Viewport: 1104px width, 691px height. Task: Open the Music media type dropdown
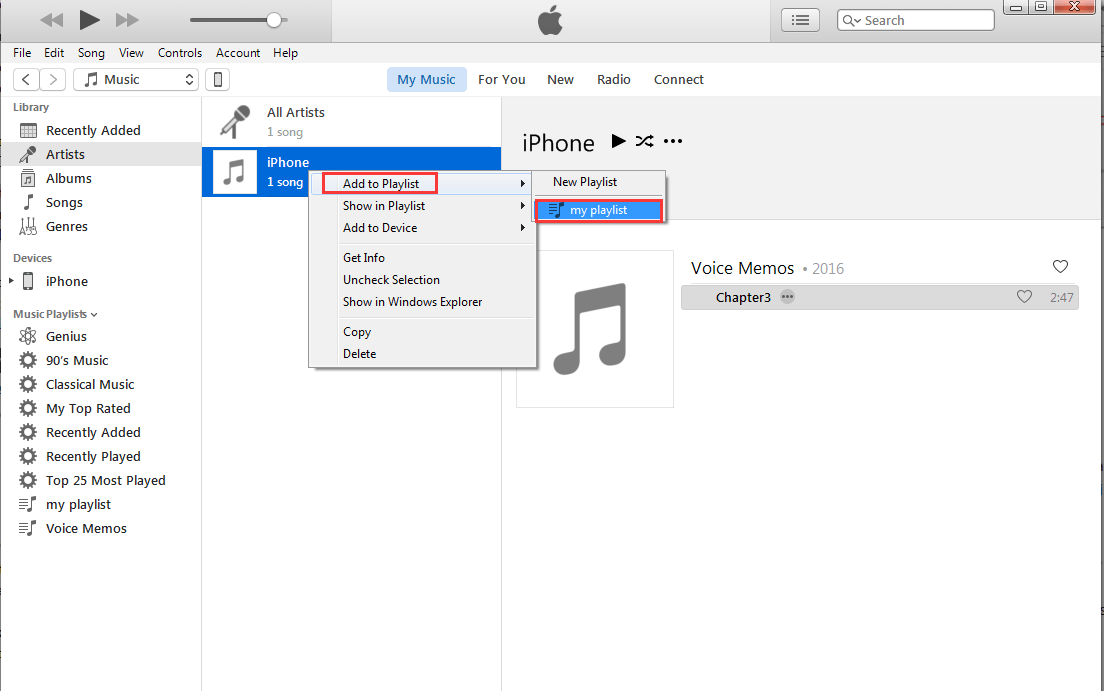139,80
